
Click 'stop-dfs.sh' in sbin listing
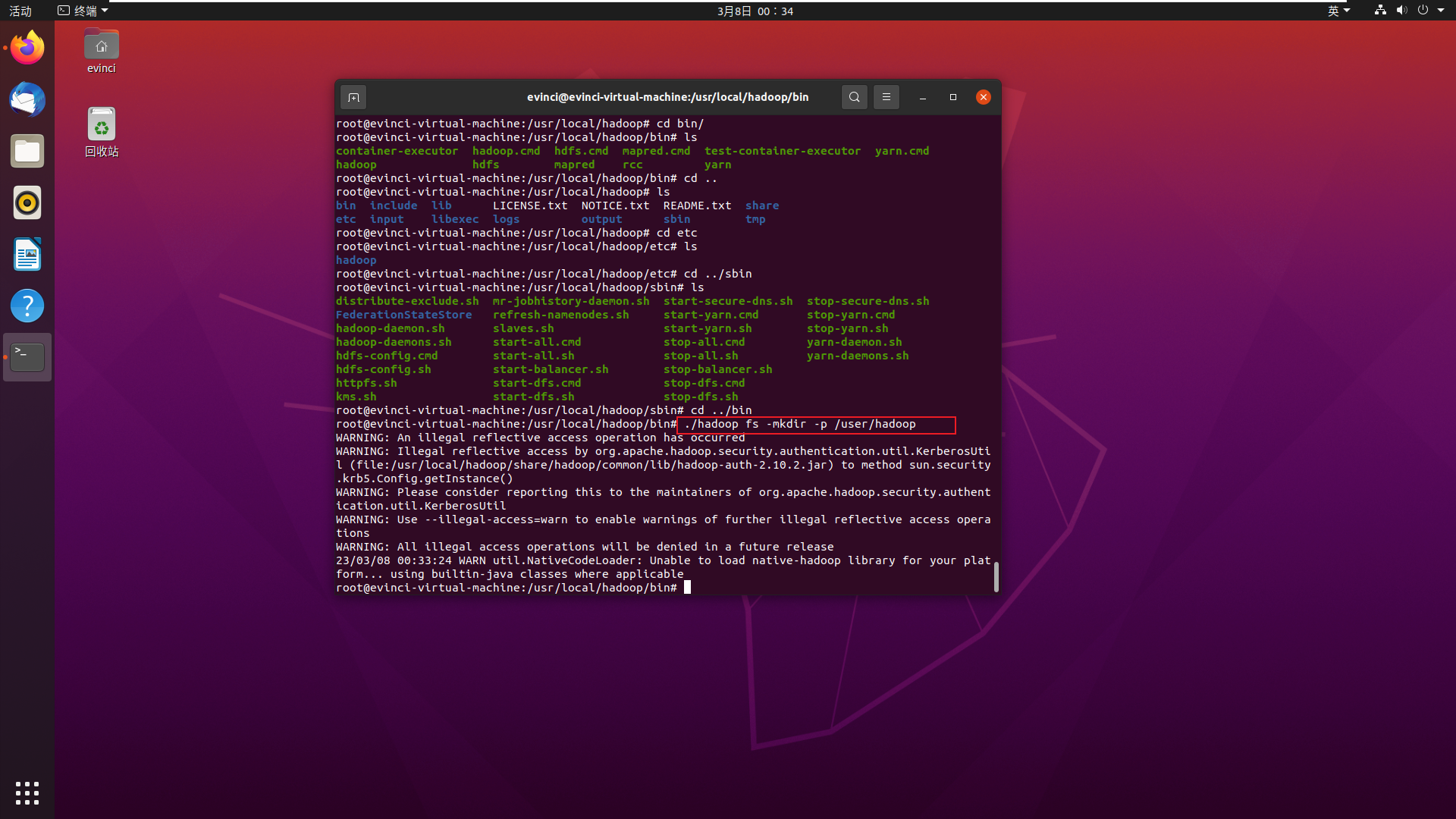tap(701, 397)
